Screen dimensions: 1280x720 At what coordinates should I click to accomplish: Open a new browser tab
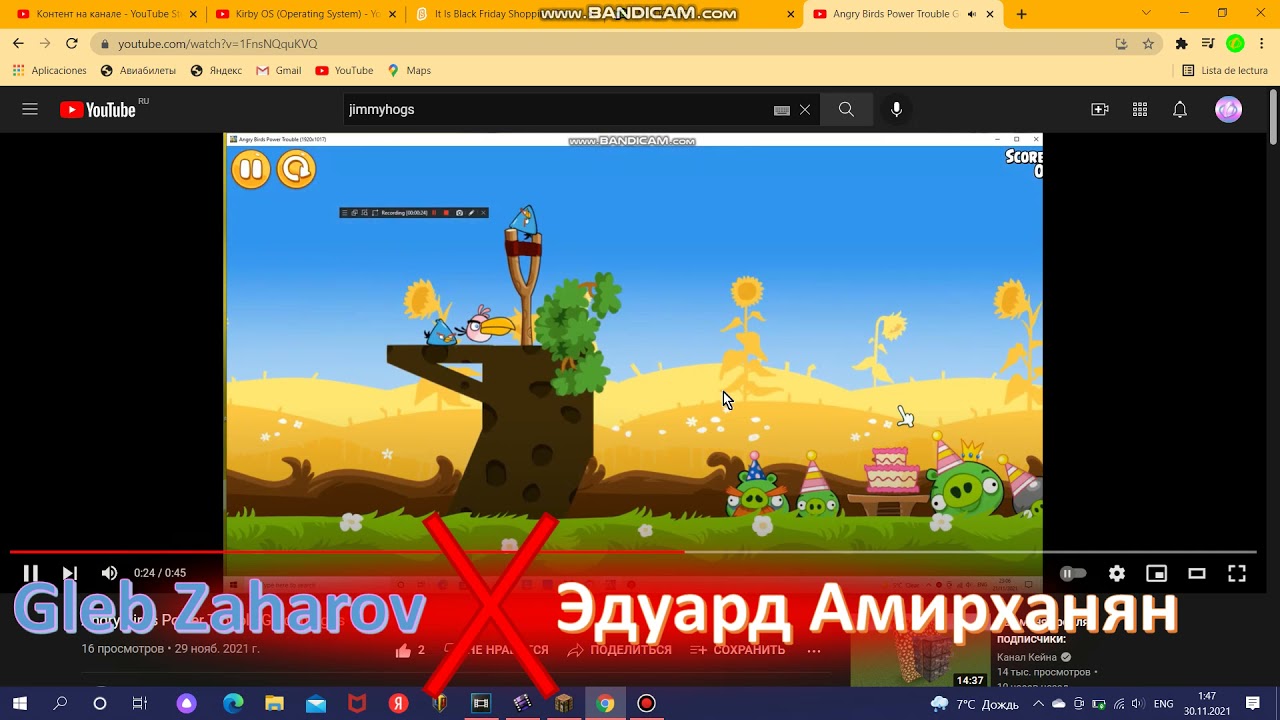pos(1021,14)
